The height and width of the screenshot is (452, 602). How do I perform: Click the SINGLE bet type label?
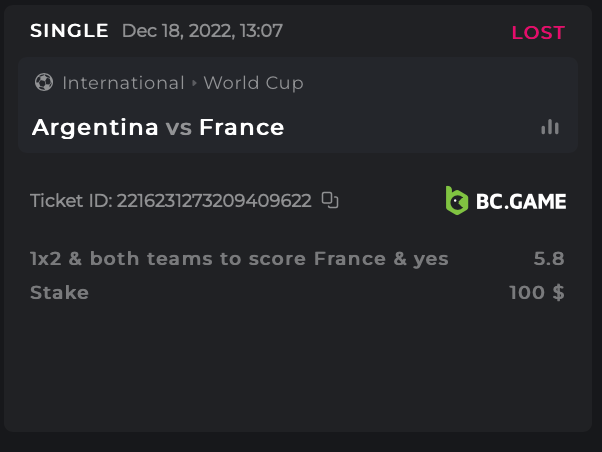(x=69, y=31)
